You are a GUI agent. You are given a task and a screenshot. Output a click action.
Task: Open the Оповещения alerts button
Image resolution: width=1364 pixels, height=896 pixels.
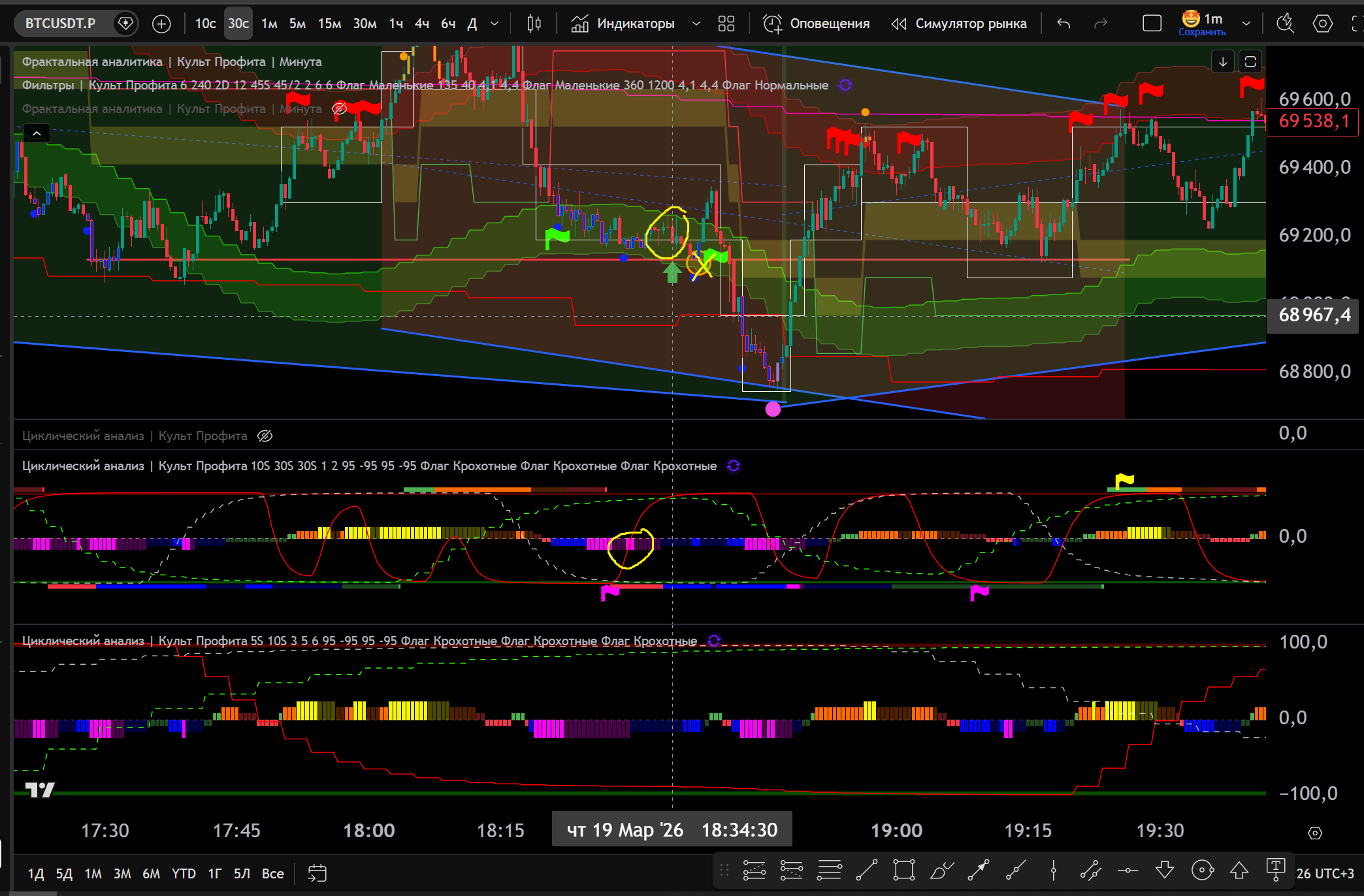coord(817,24)
